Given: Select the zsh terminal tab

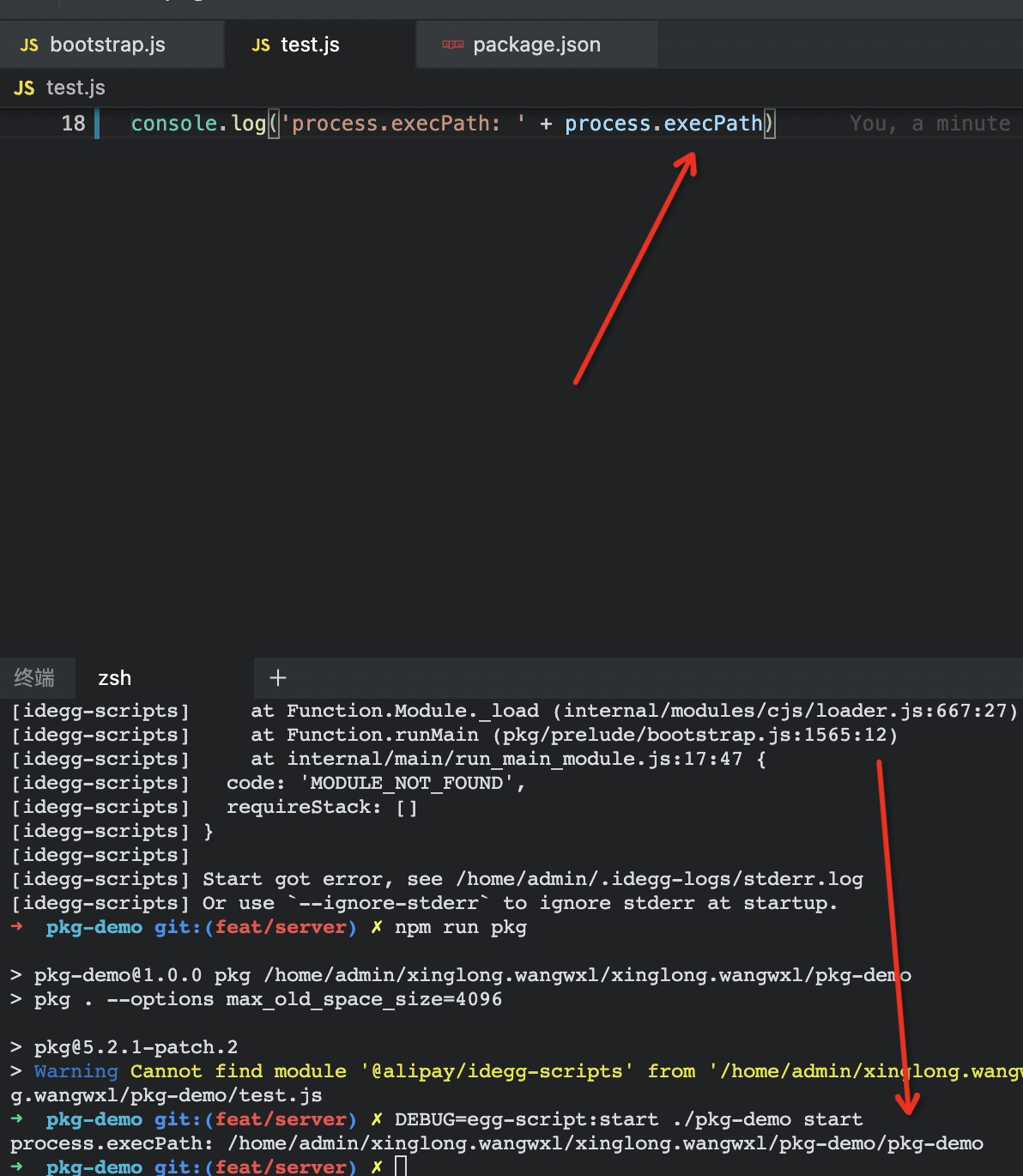Looking at the screenshot, I should 114,677.
